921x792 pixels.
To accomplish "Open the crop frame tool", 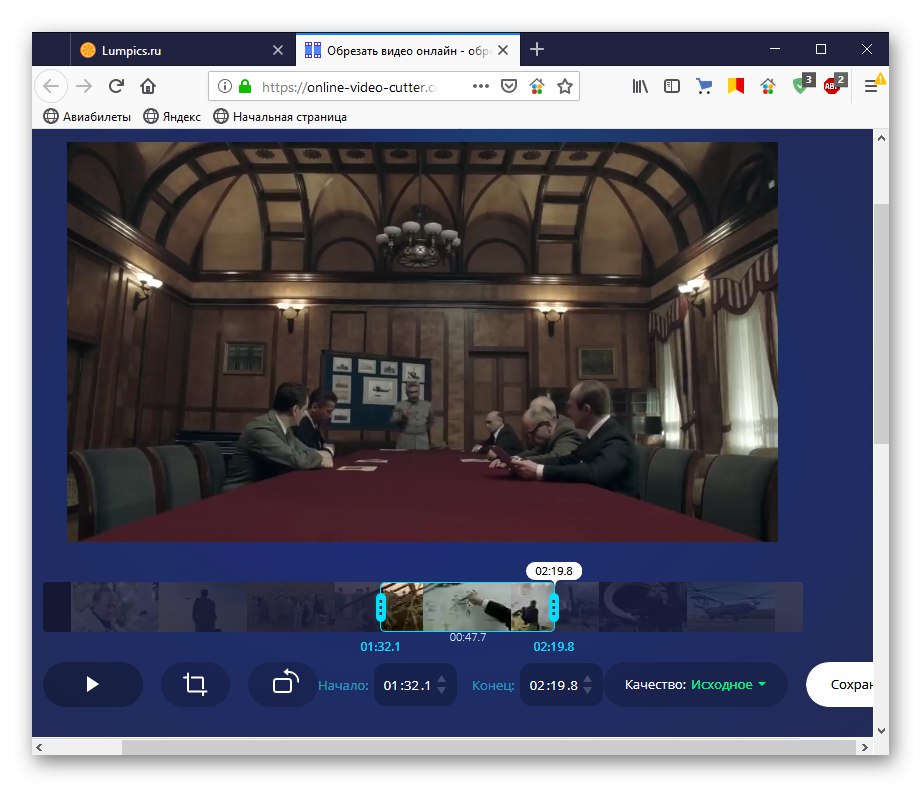I will click(x=195, y=684).
